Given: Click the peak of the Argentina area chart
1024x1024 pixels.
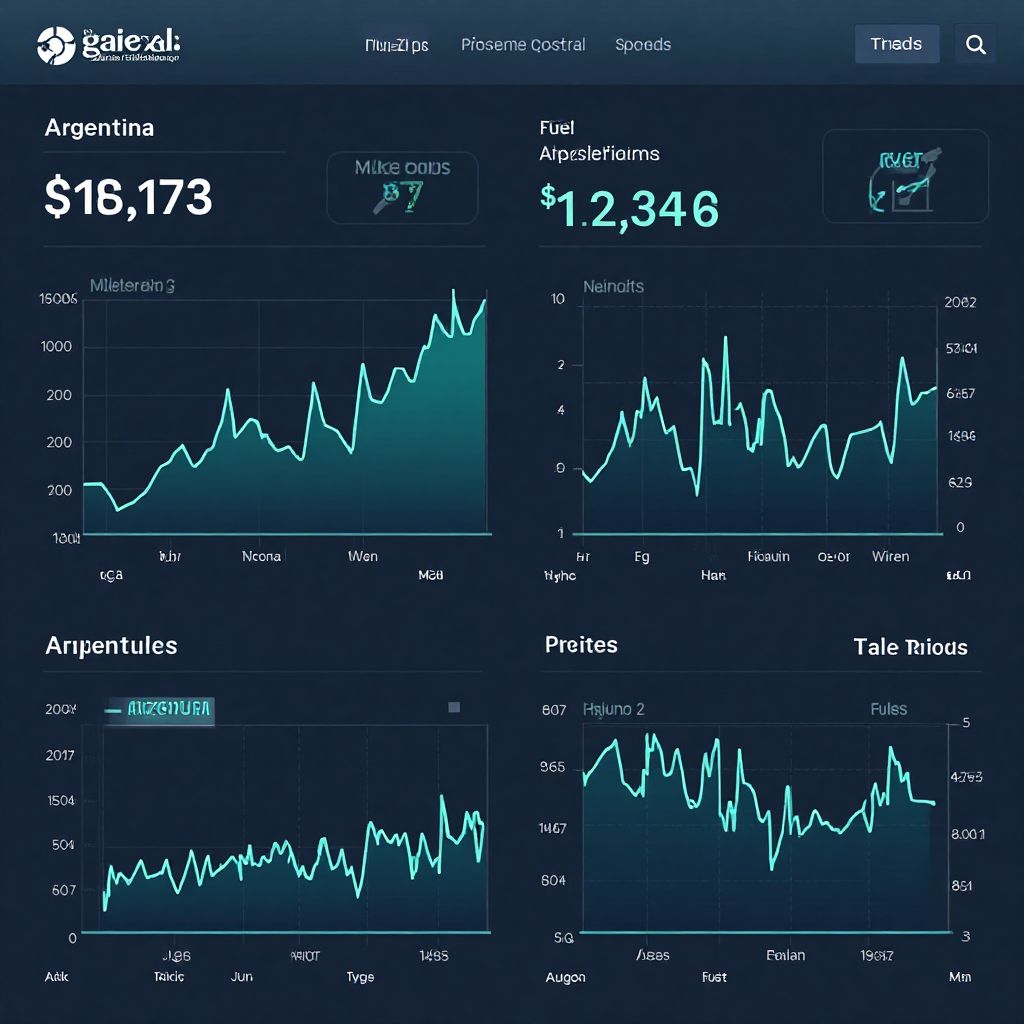Looking at the screenshot, I should [453, 292].
